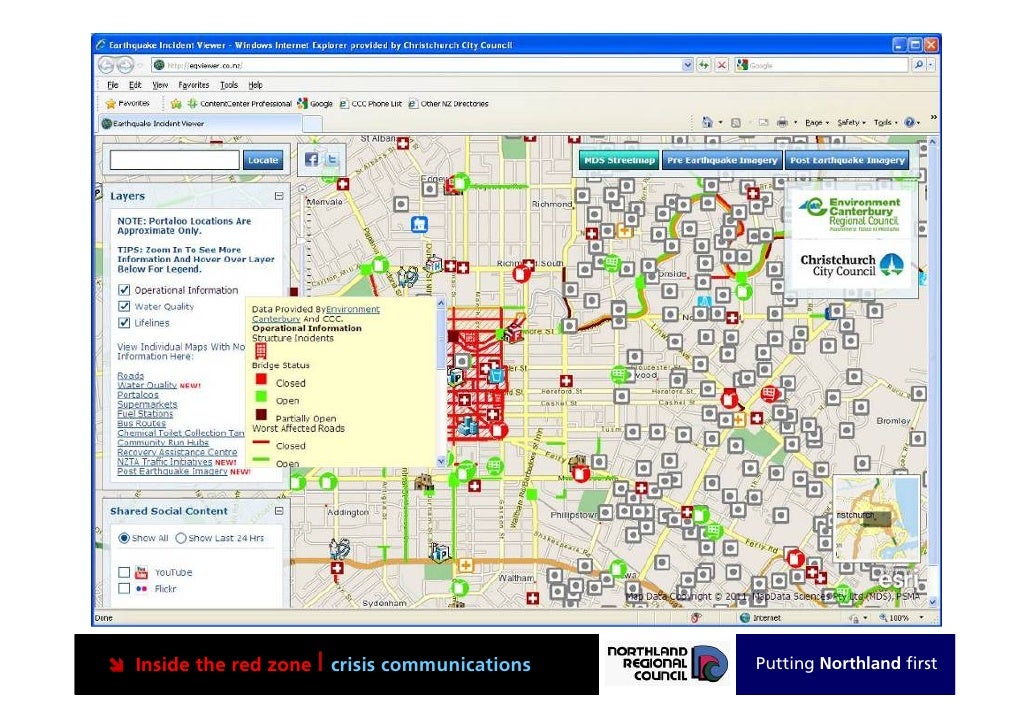This screenshot has height=728, width=1030.
Task: Click the overview map thumbnail
Action: (x=876, y=518)
